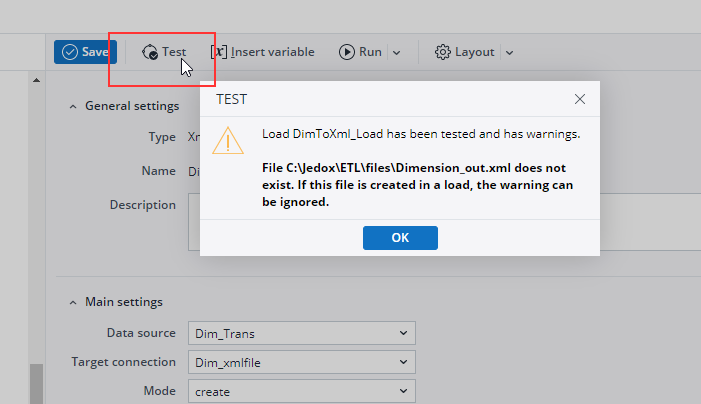Image resolution: width=701 pixels, height=404 pixels.
Task: Open the Target connection dropdown showing Dim_xmlfile
Action: coord(301,362)
